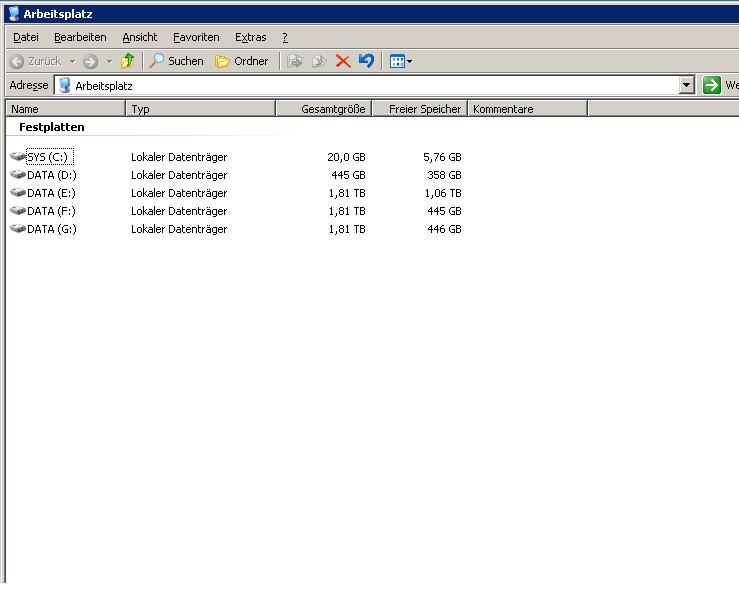
Task: Open the Bearbeiten menu
Action: pos(80,37)
